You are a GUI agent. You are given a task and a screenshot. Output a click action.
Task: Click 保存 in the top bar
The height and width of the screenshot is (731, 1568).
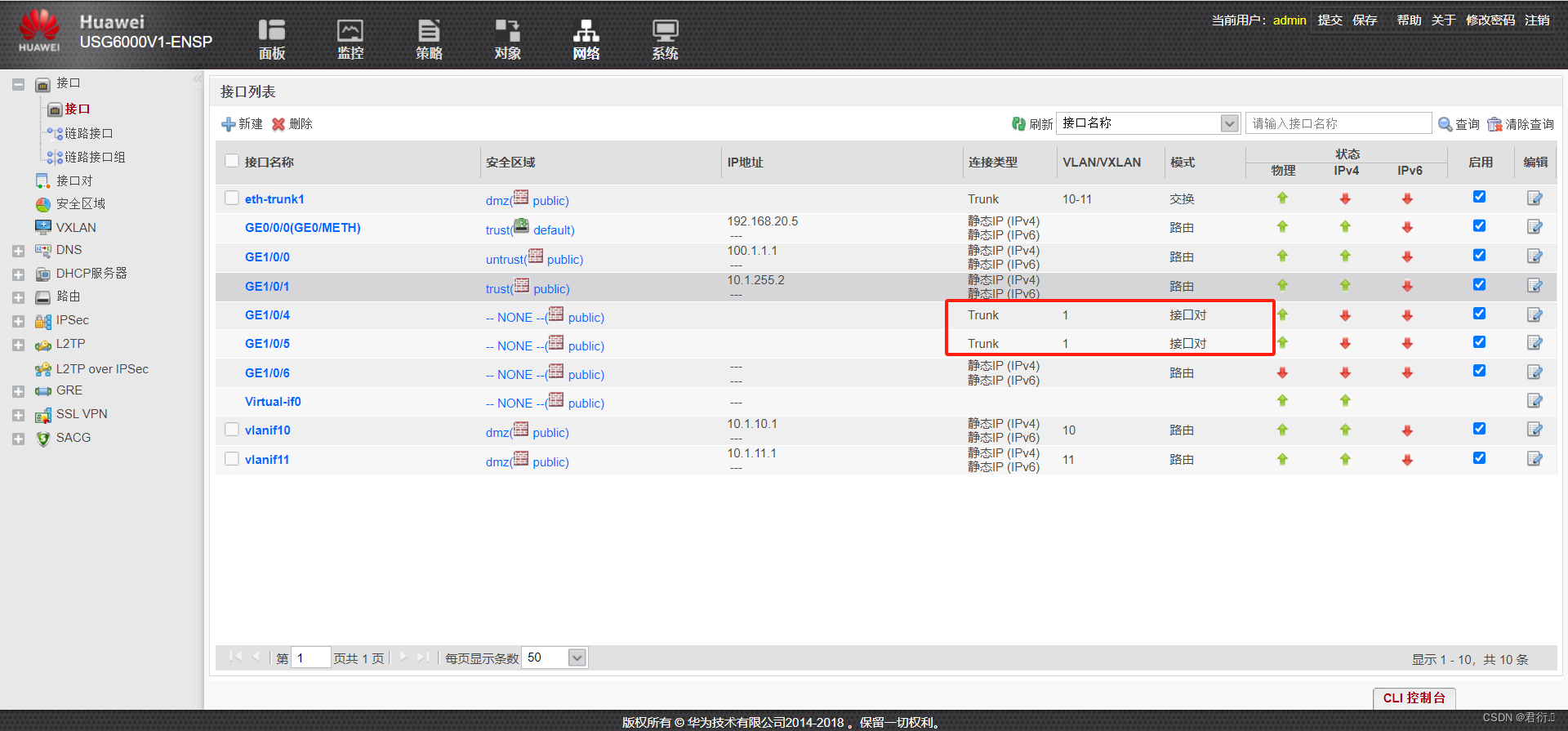[1365, 20]
